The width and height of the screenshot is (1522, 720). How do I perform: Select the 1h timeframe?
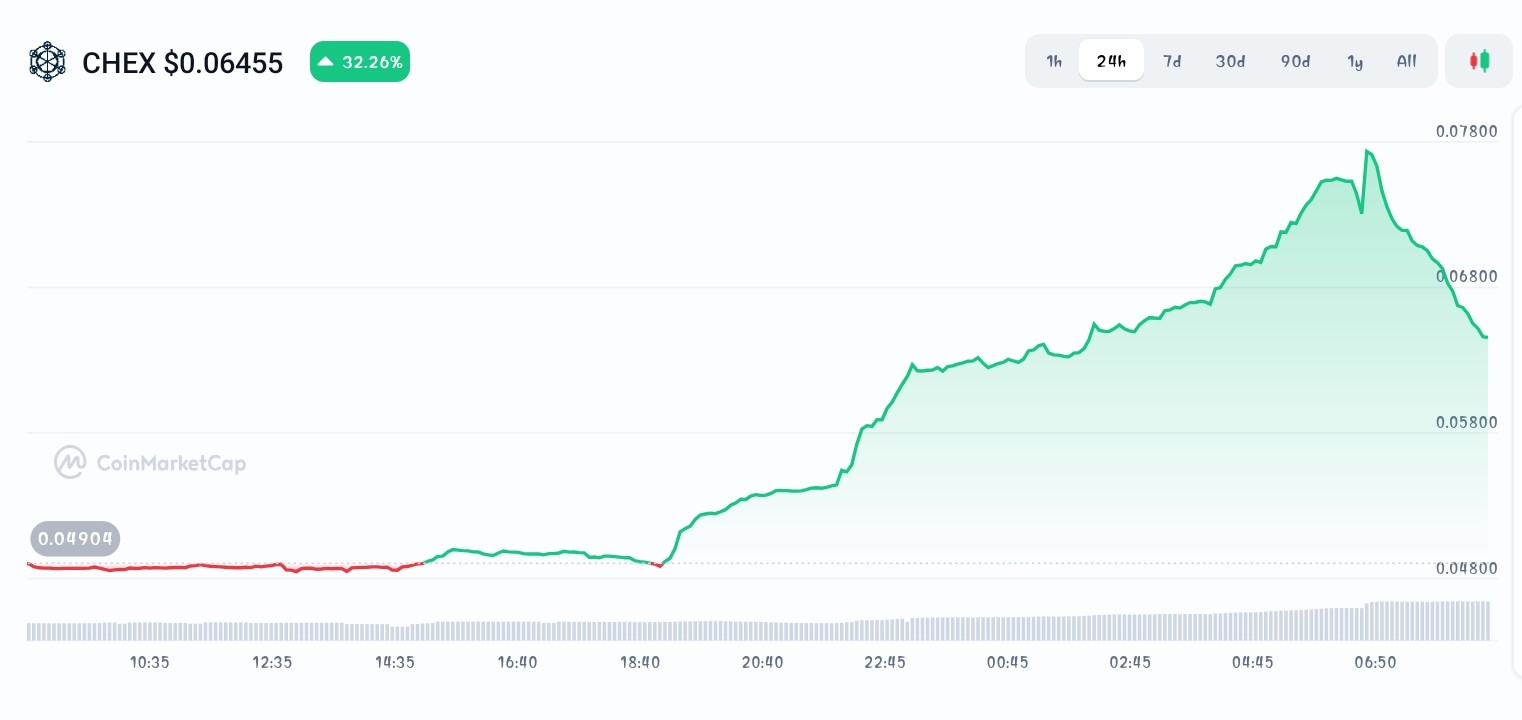click(1054, 61)
